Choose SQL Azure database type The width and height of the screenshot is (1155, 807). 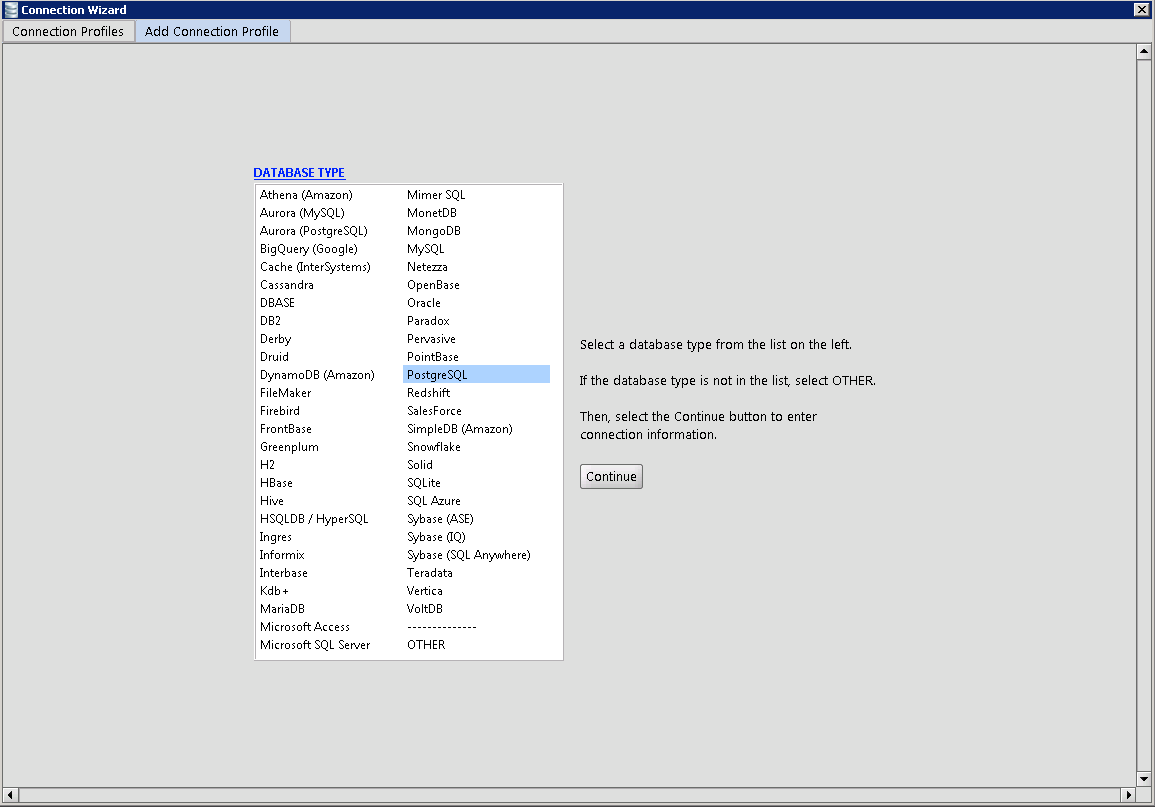[x=434, y=501]
